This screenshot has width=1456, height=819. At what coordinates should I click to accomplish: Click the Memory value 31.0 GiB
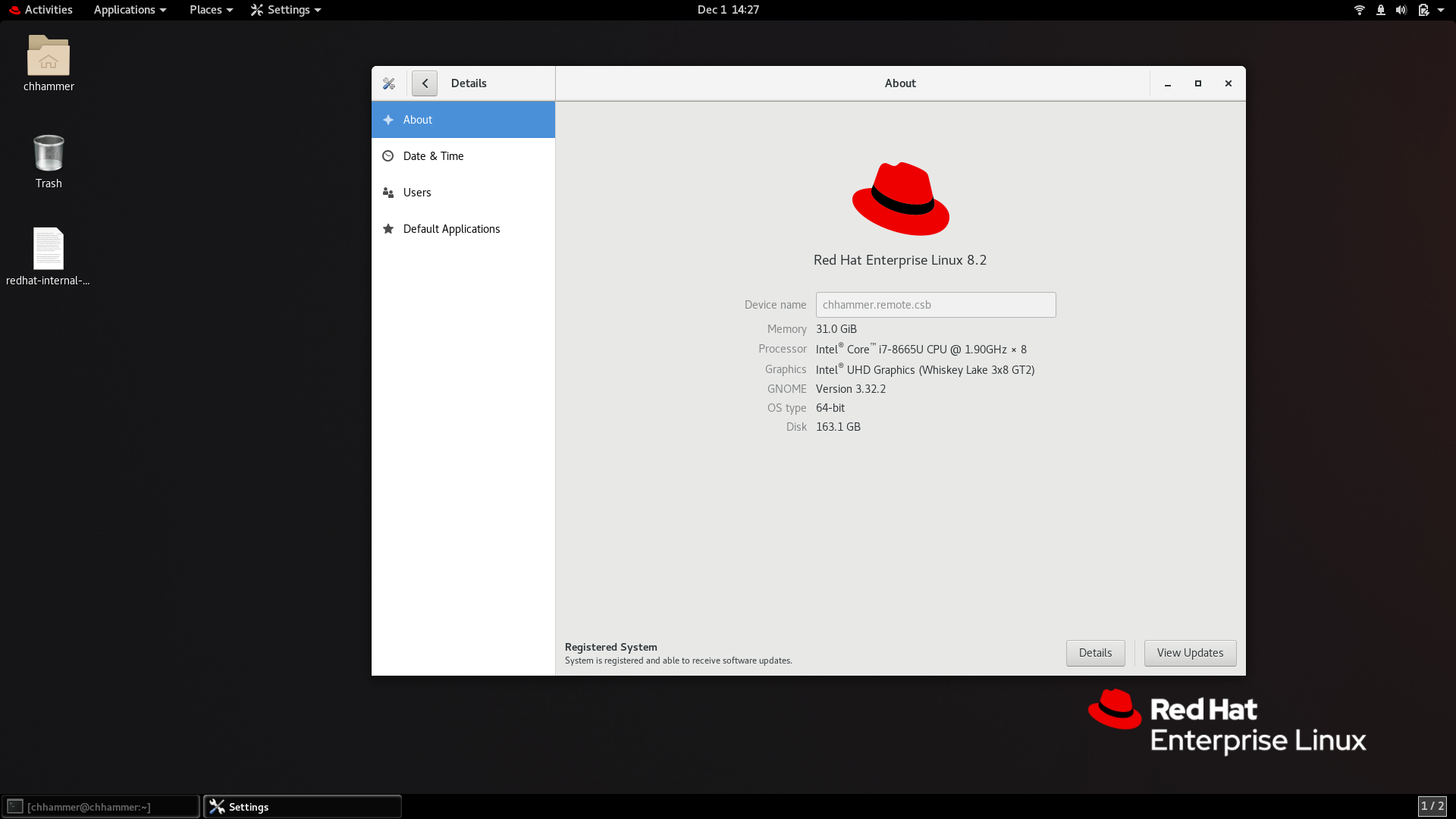point(836,329)
